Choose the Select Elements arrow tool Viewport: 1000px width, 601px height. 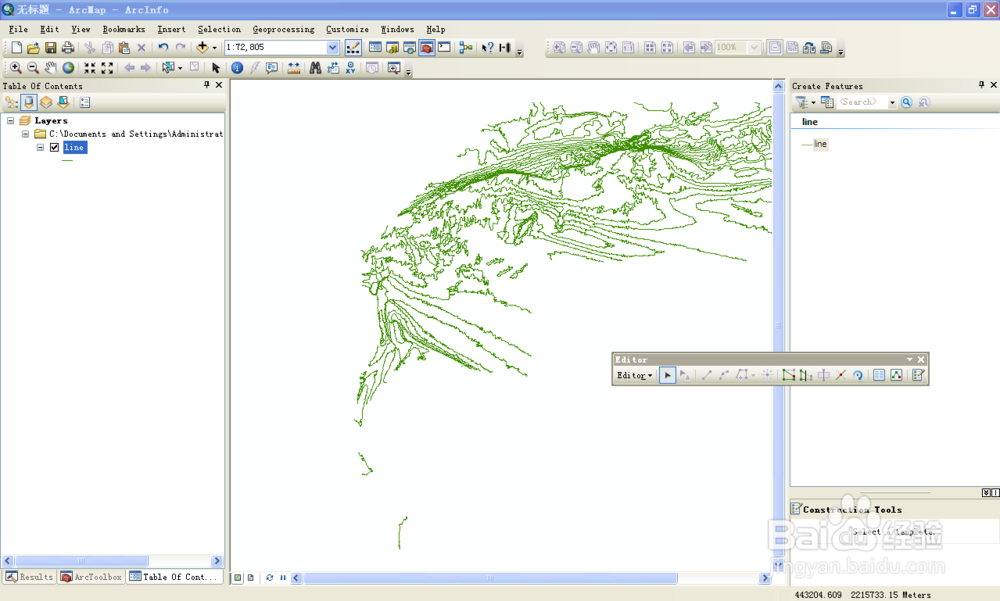click(x=216, y=68)
